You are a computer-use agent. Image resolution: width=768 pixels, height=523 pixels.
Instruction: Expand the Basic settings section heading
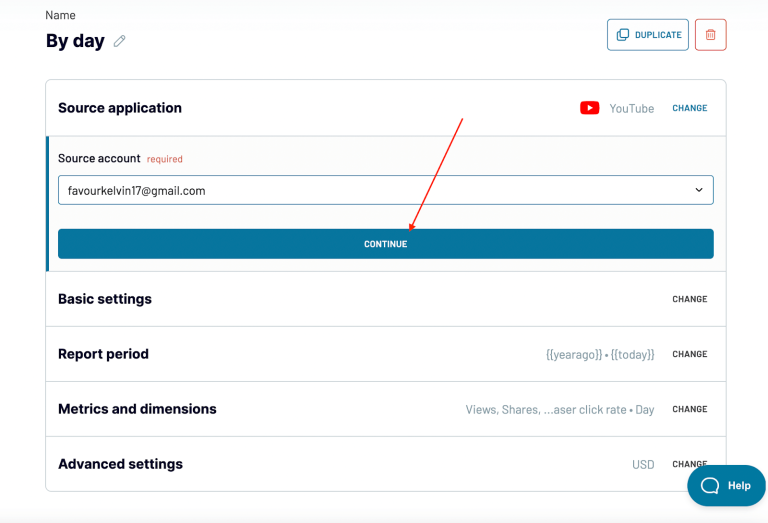coord(105,299)
